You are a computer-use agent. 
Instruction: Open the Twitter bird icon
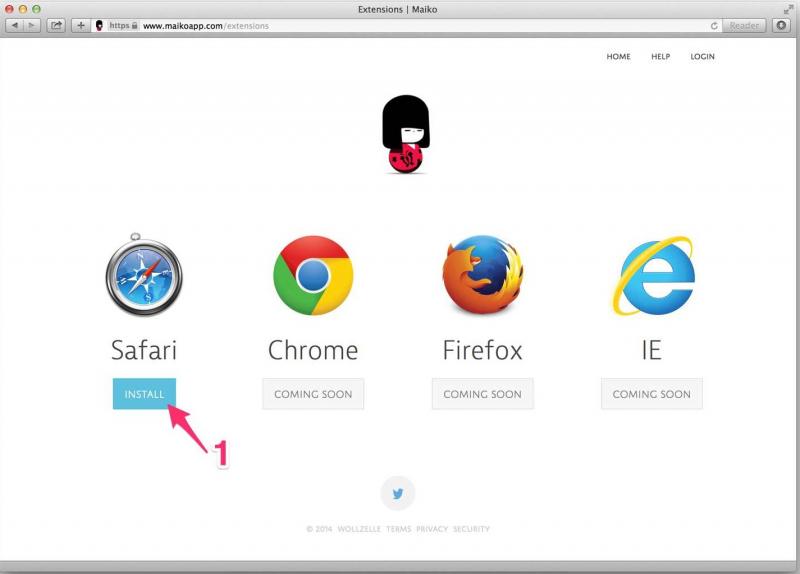tap(398, 493)
